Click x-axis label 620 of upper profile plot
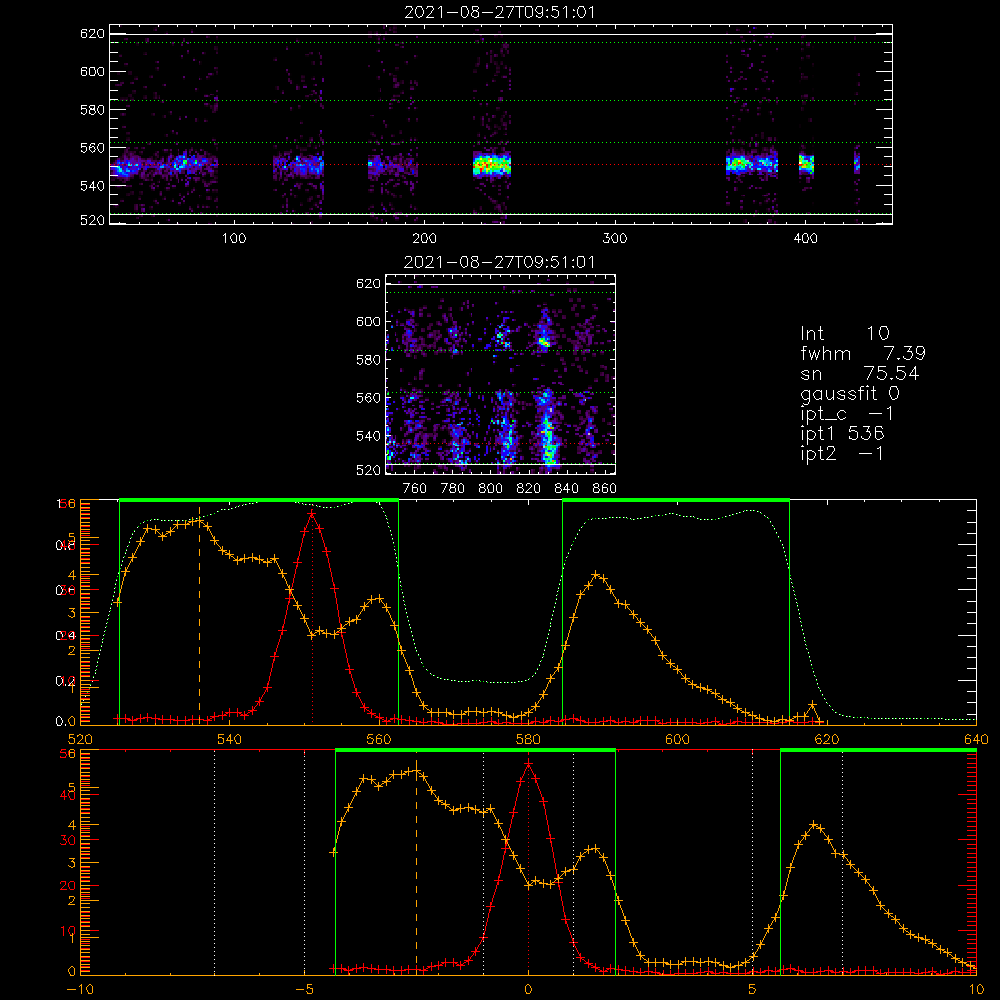The width and height of the screenshot is (1000, 1000). [x=827, y=739]
